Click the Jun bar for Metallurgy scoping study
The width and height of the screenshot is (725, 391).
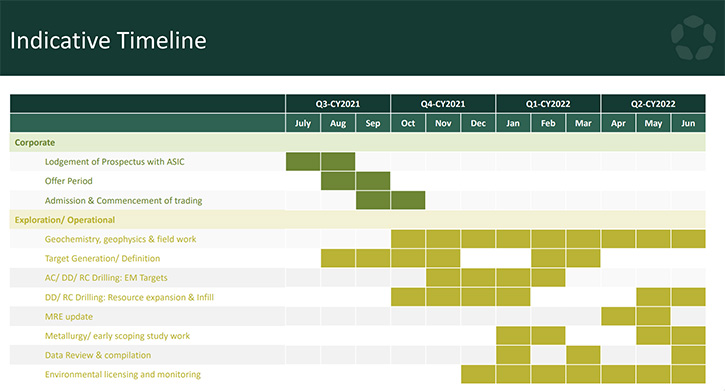pyautogui.click(x=688, y=336)
